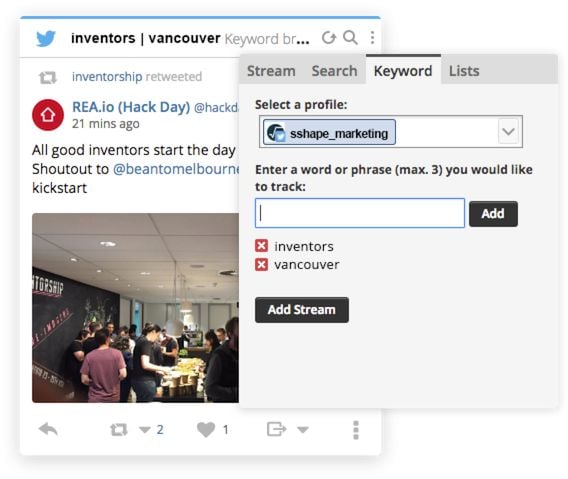Click the Twitter bird icon
Viewport: 568px width, 479px height.
tap(46, 38)
